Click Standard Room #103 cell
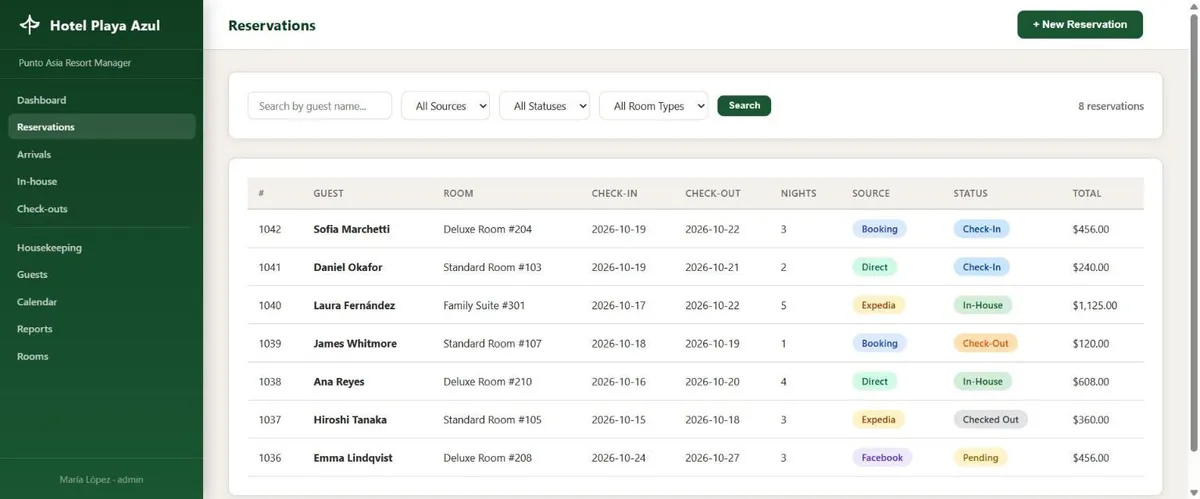This screenshot has width=1200, height=499. tap(492, 267)
